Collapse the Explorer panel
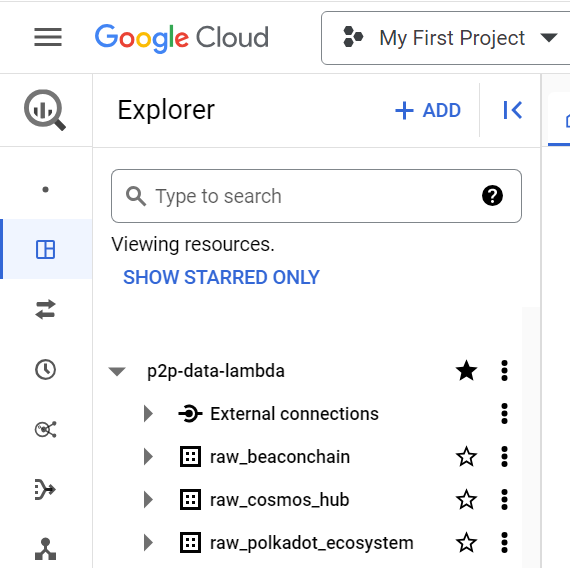 click(x=513, y=110)
